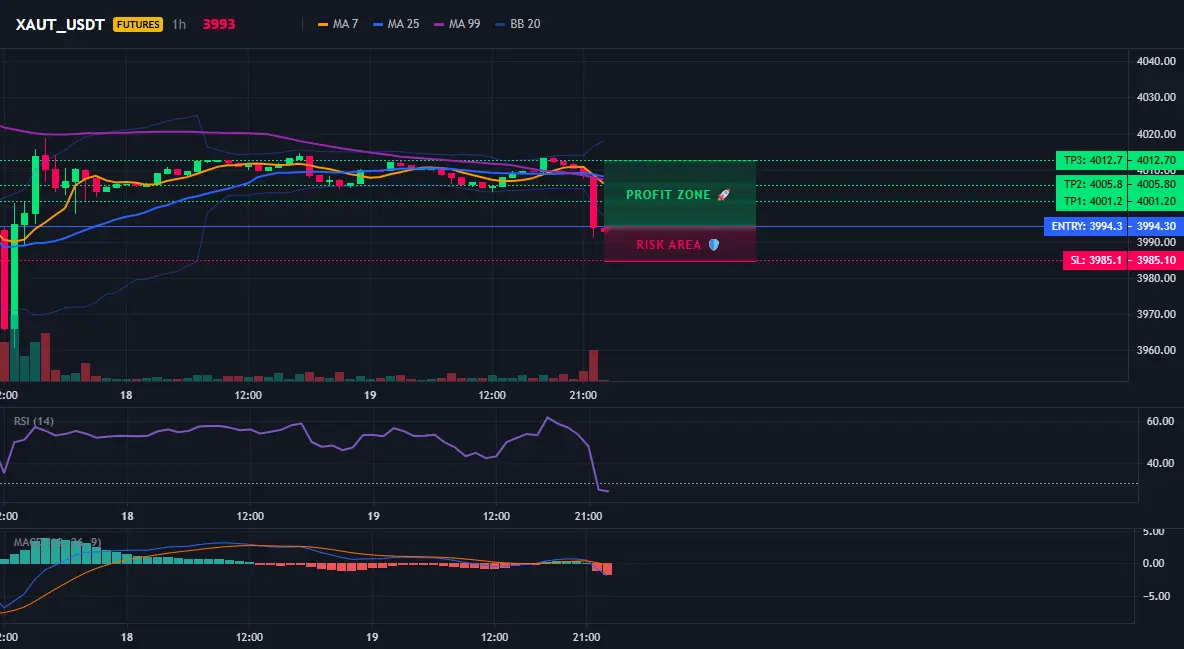Click date 18 on the MACD pane time axis
This screenshot has width=1184, height=649.
tap(127, 637)
